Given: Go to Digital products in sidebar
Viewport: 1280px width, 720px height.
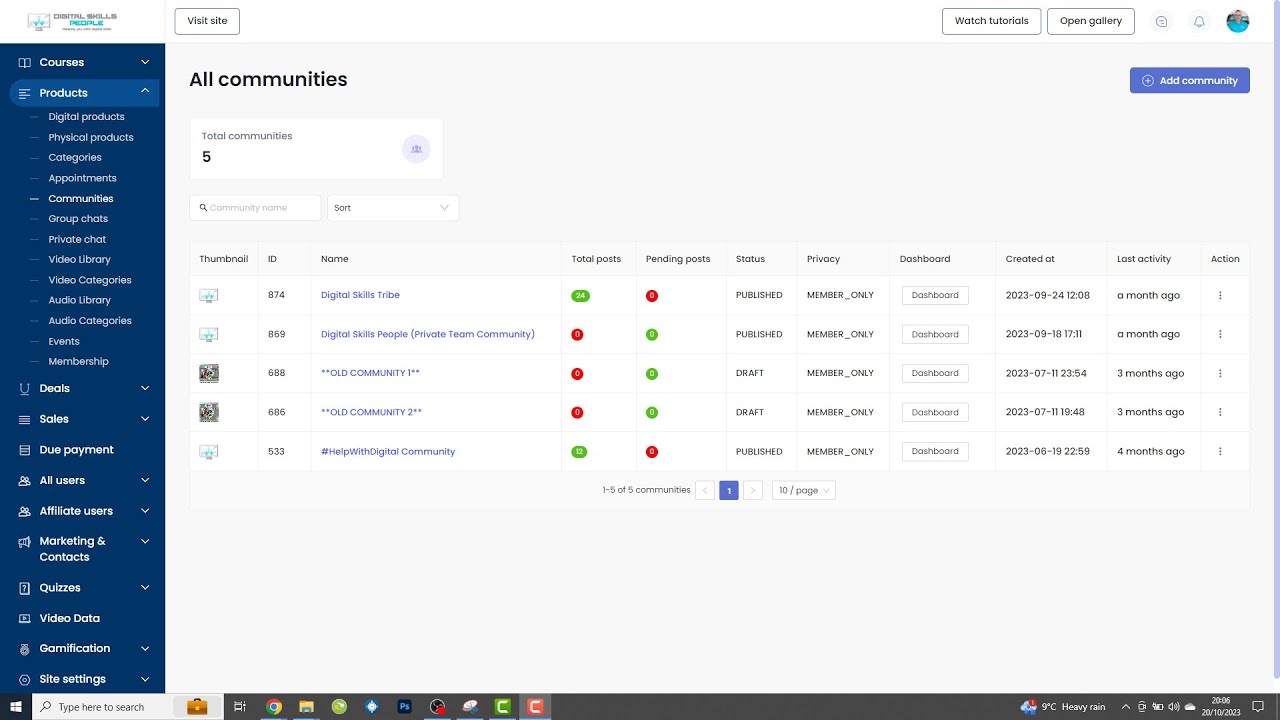Looking at the screenshot, I should (x=86, y=117).
